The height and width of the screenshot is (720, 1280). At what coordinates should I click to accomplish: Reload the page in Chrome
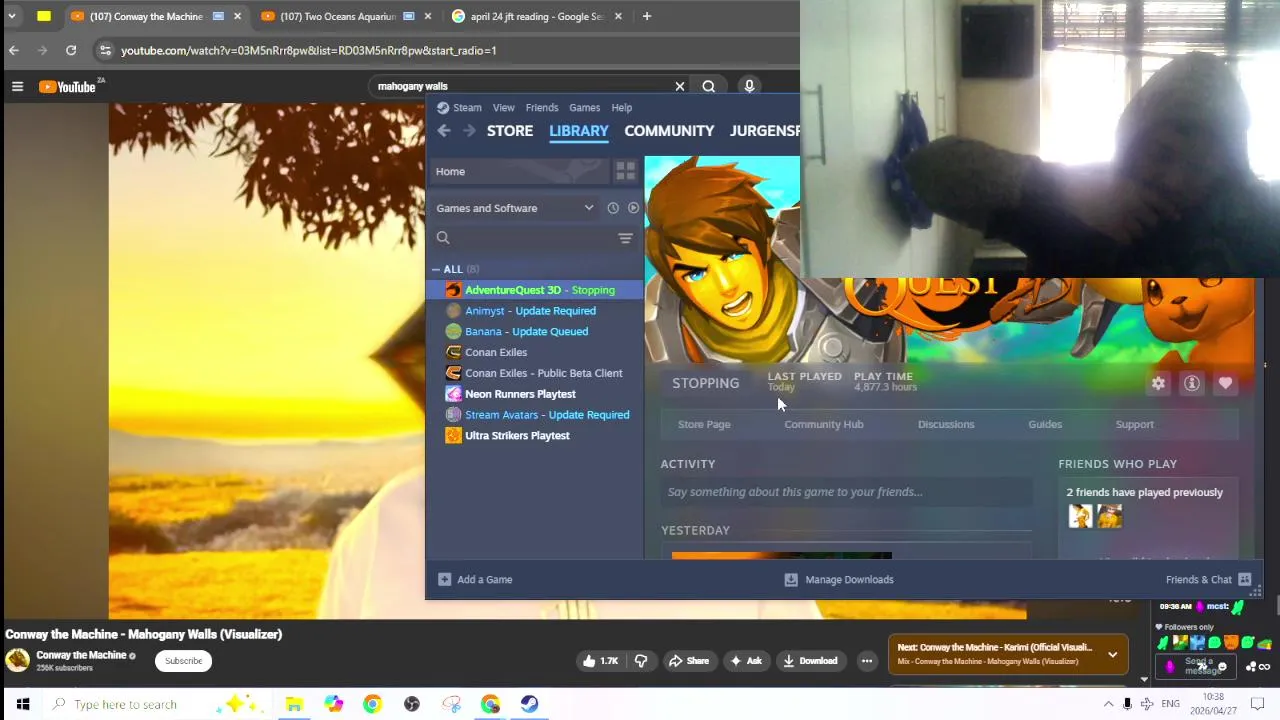click(x=71, y=50)
